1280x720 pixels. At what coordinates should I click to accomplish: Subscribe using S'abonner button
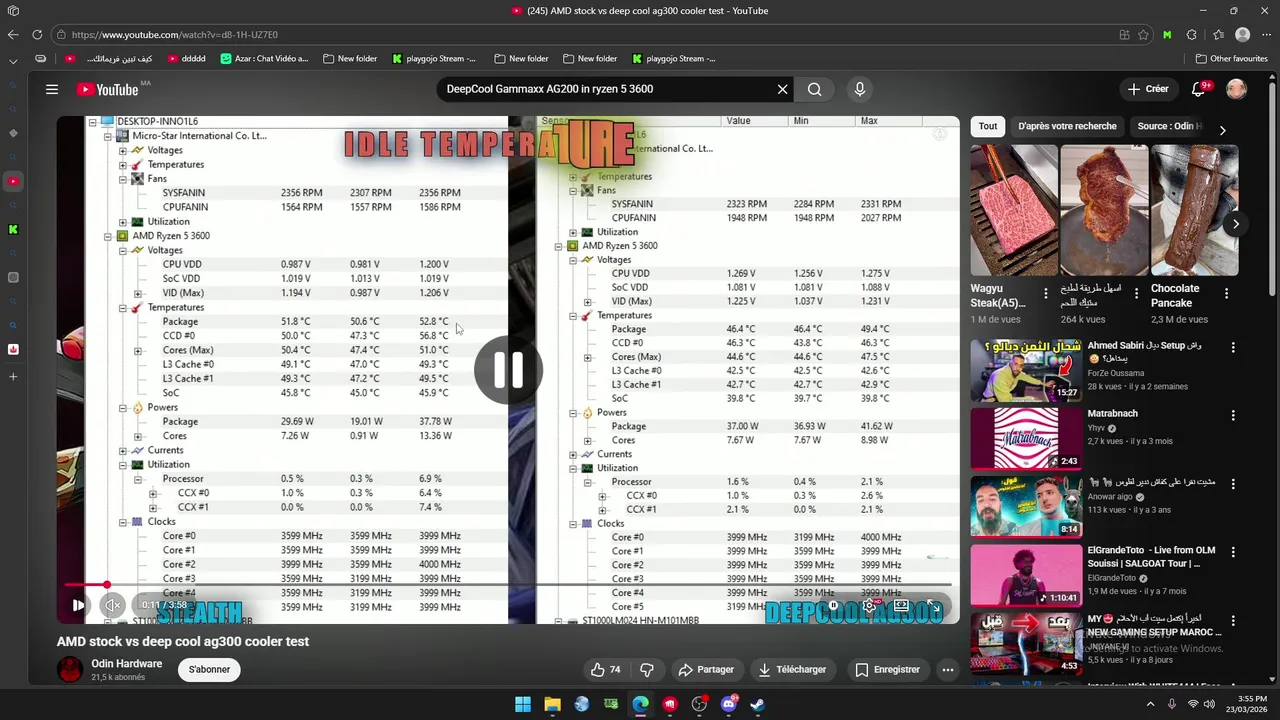coord(210,670)
